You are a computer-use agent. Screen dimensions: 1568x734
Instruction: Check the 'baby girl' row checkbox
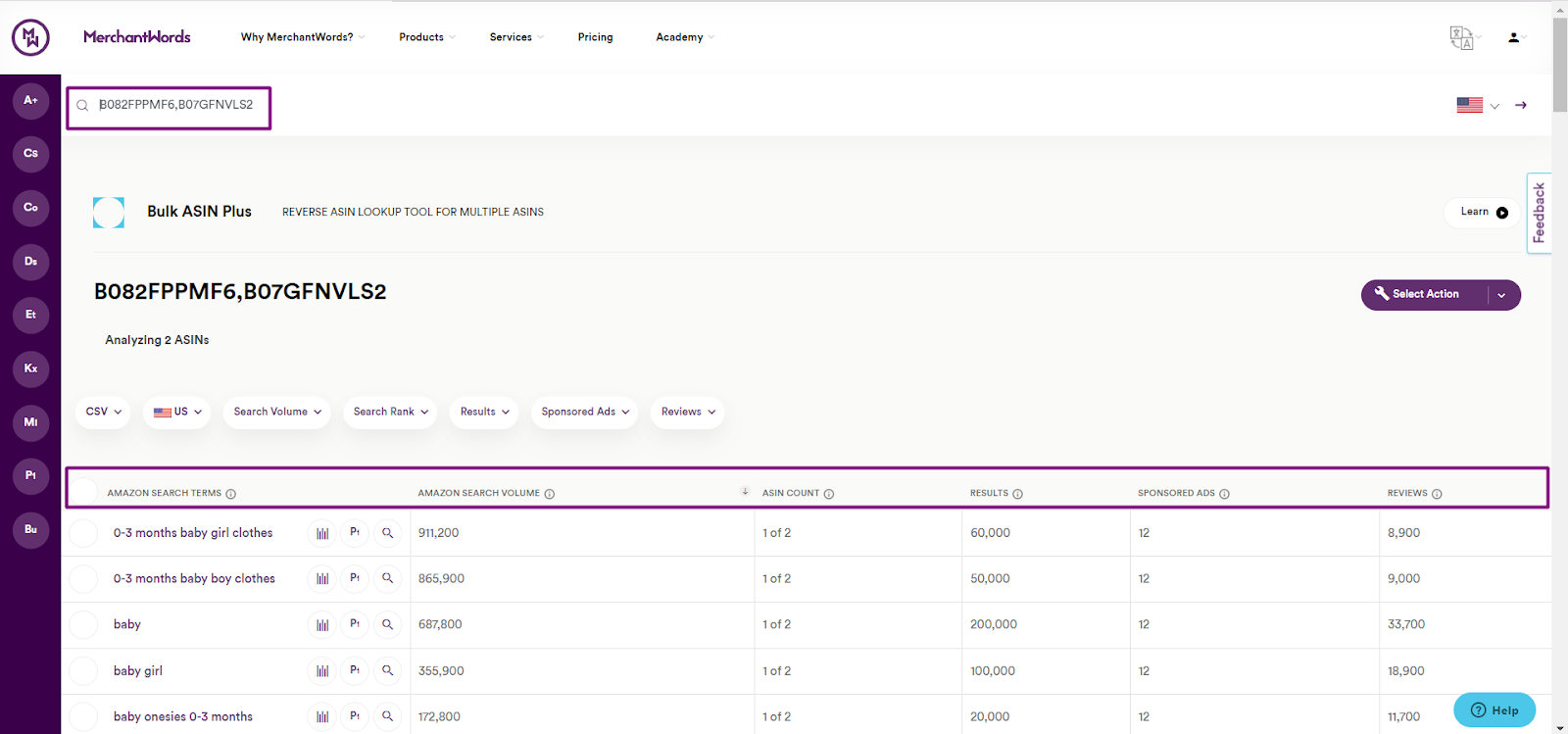coord(83,671)
